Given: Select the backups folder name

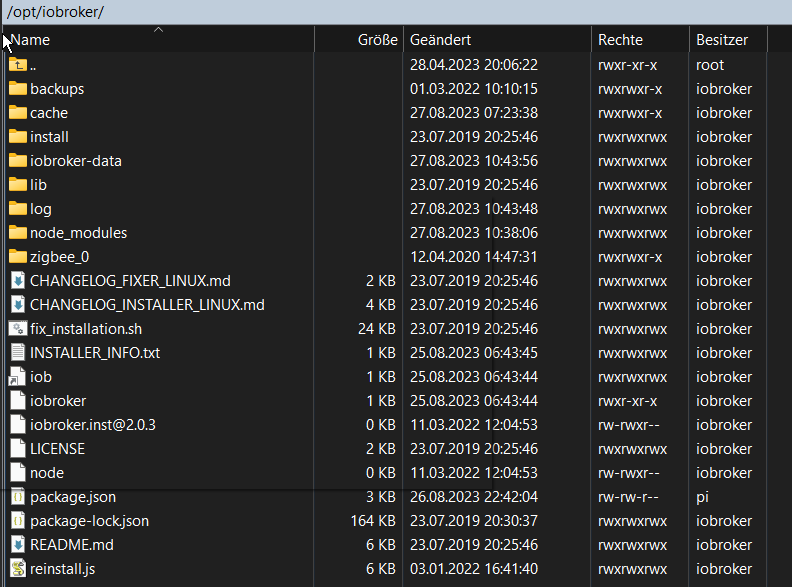Looking at the screenshot, I should (x=57, y=89).
